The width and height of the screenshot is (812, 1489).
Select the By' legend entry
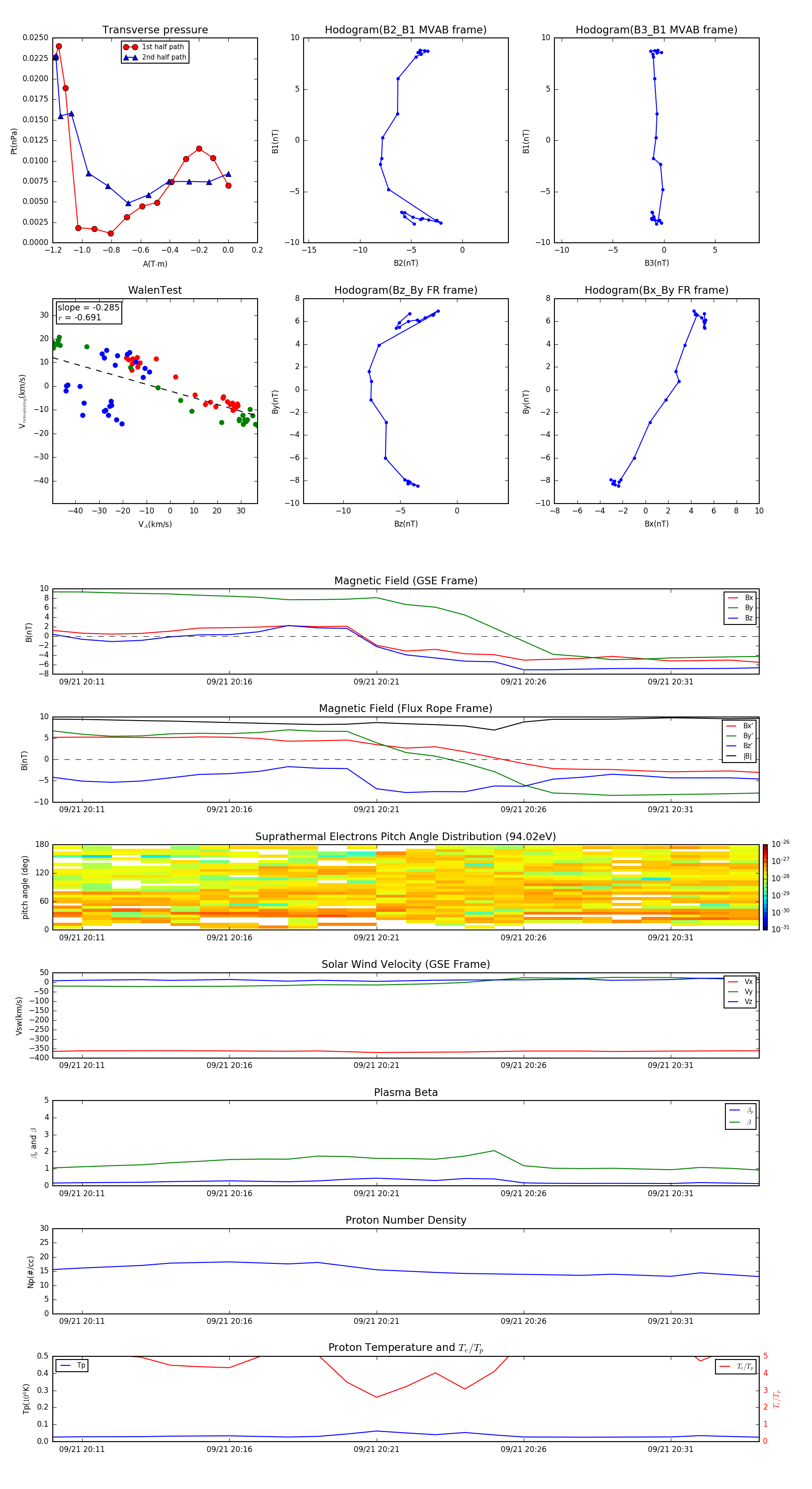(x=740, y=736)
